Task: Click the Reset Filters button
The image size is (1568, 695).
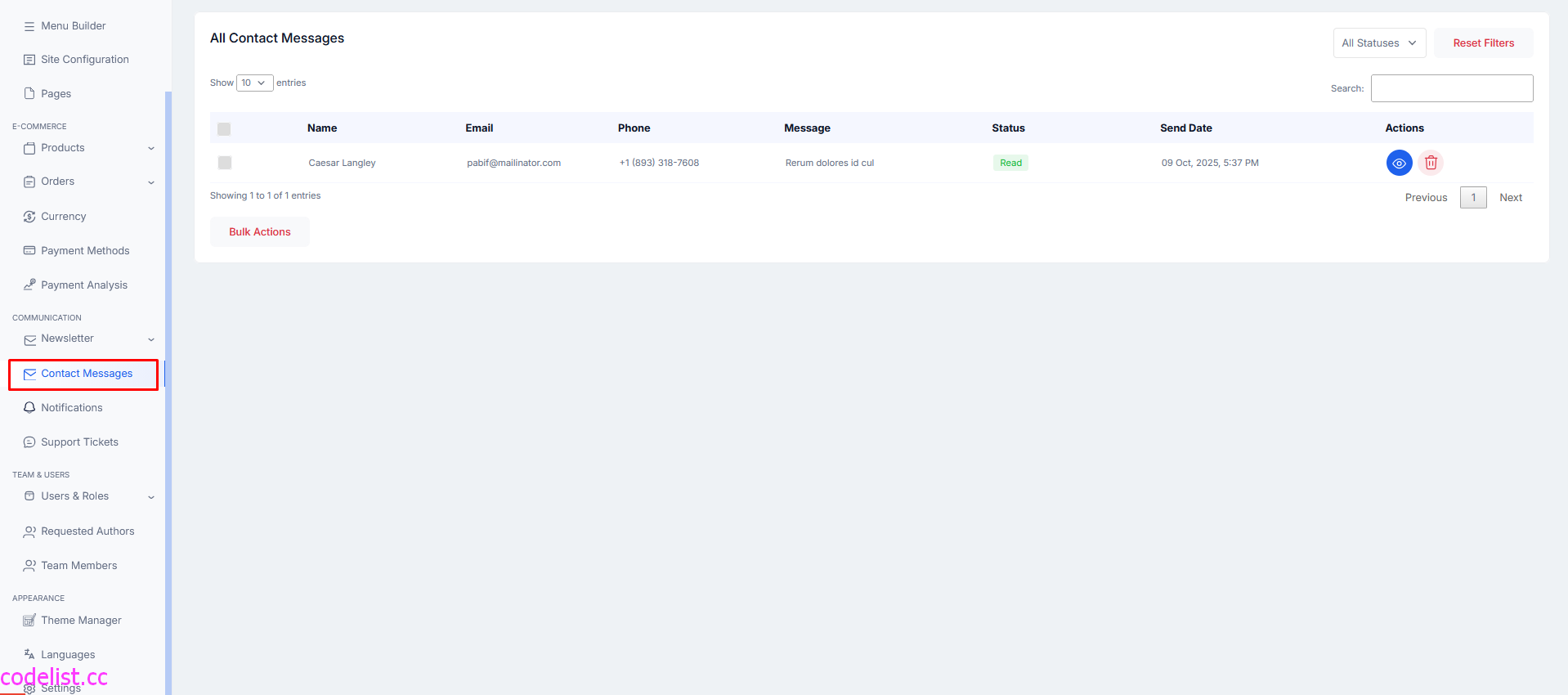Action: (x=1483, y=43)
